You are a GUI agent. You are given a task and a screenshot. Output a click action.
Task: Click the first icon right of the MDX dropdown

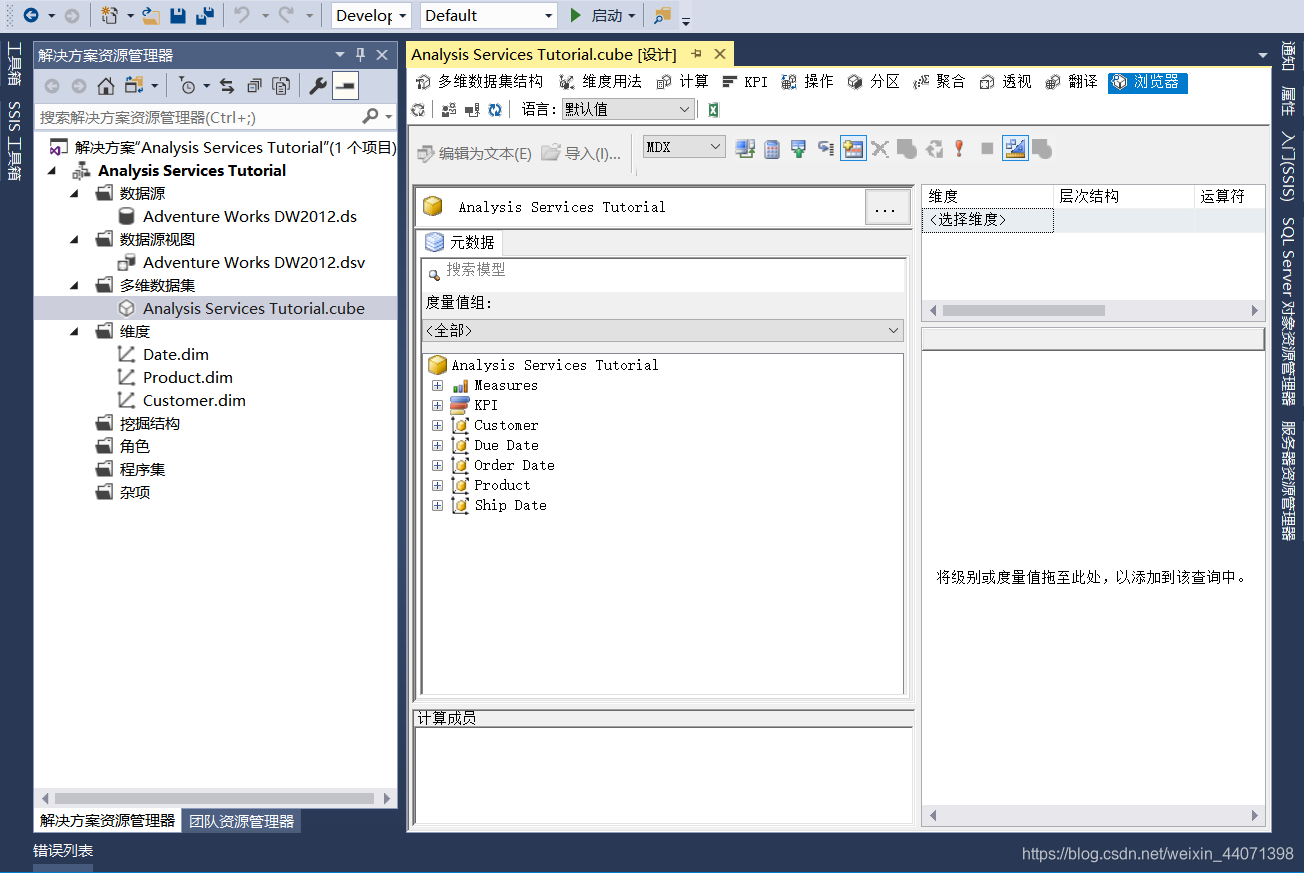[744, 148]
